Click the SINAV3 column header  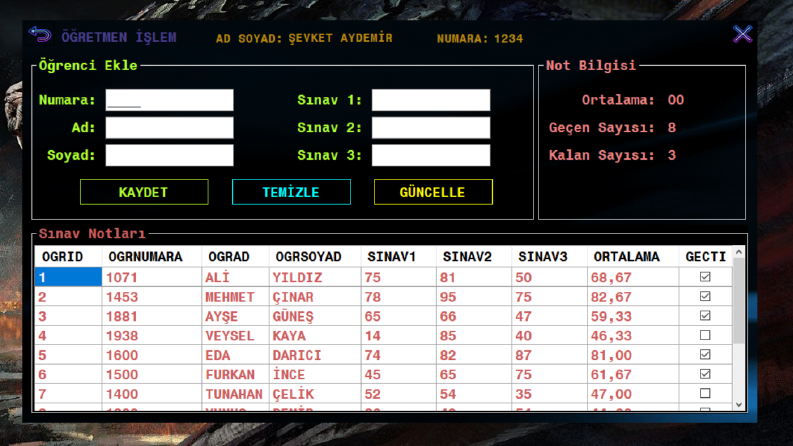click(549, 257)
